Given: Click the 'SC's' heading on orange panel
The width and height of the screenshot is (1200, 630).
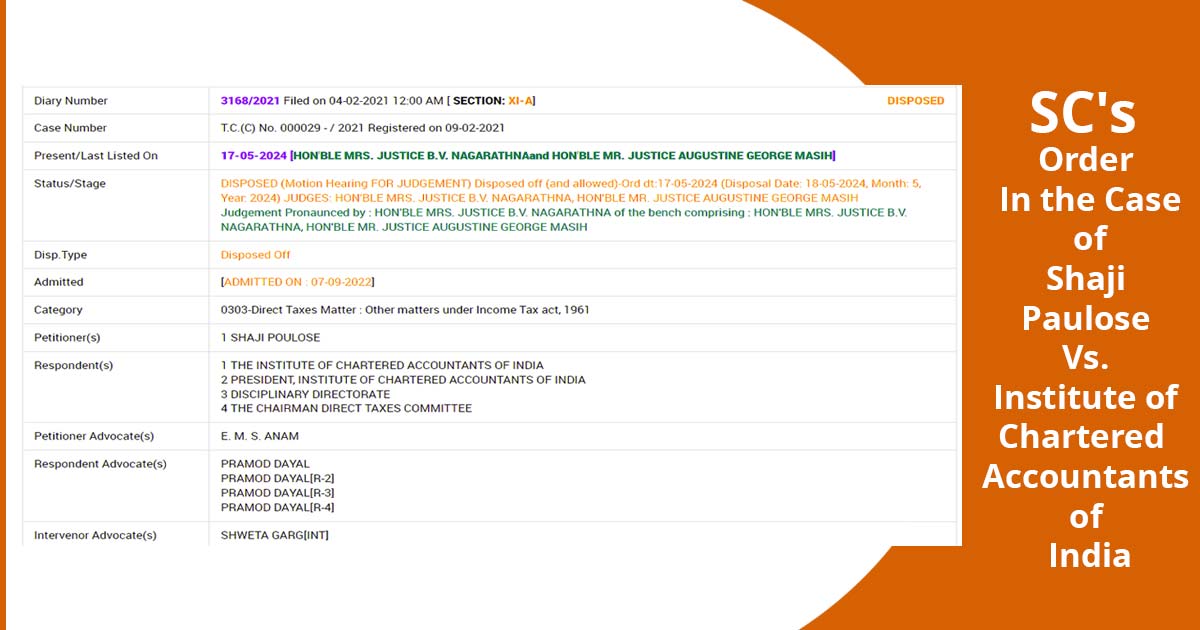Looking at the screenshot, I should pyautogui.click(x=1083, y=114).
